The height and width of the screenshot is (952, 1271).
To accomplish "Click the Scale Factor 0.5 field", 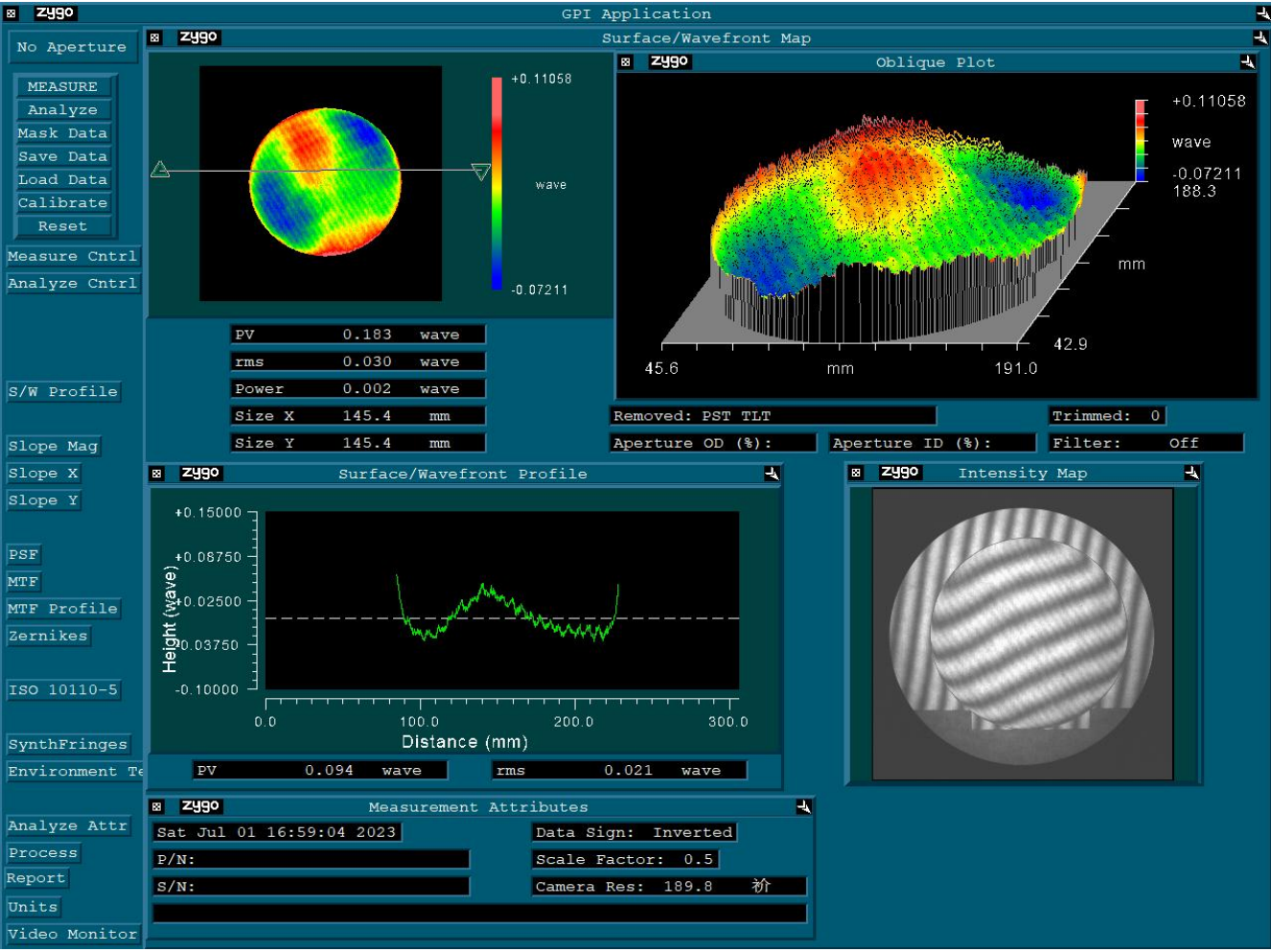I will (626, 859).
